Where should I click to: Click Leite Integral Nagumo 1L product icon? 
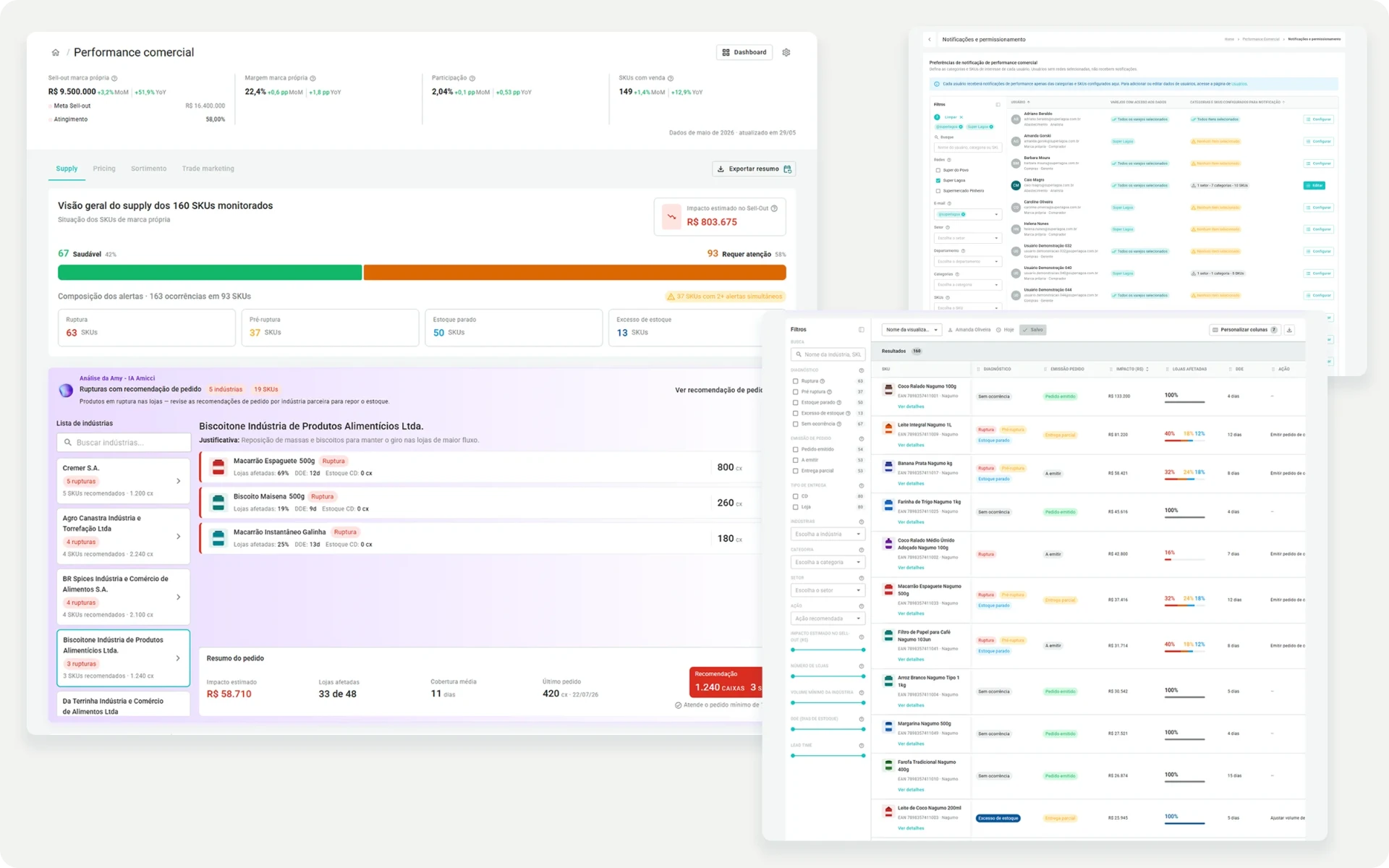pyautogui.click(x=888, y=428)
